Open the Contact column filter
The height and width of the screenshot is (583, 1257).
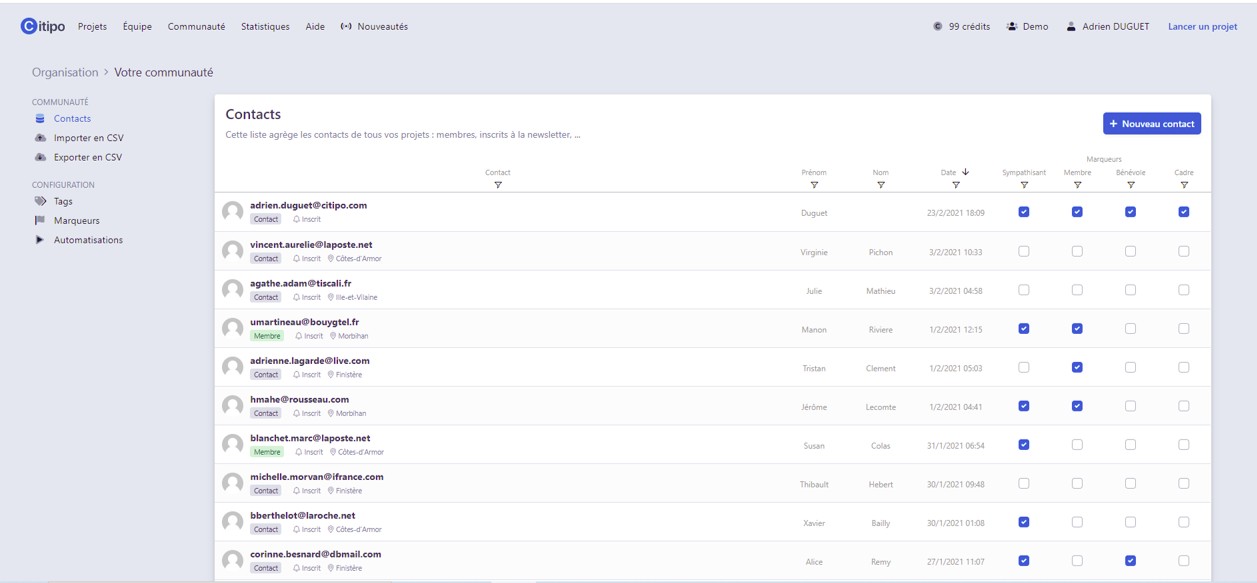point(498,185)
